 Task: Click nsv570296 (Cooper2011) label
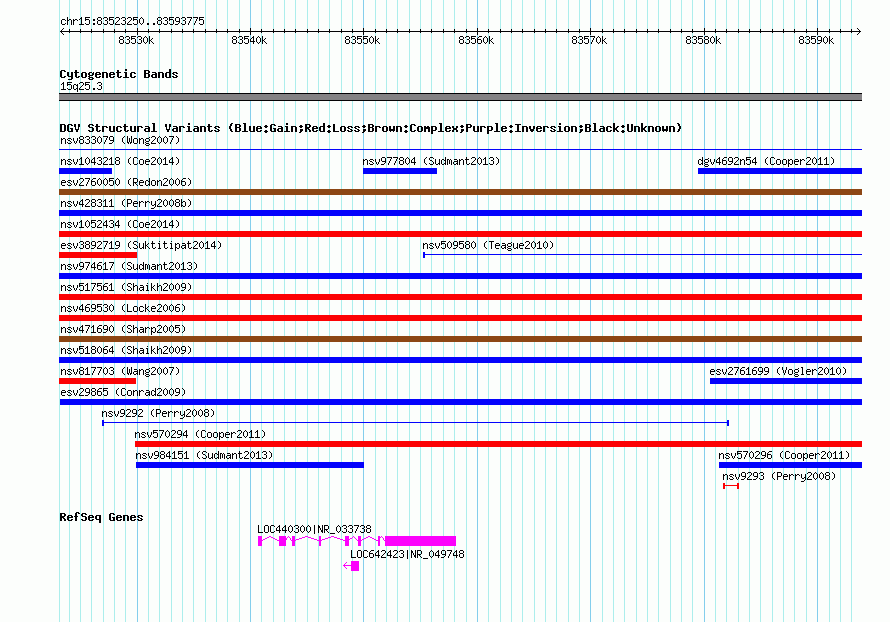784,455
